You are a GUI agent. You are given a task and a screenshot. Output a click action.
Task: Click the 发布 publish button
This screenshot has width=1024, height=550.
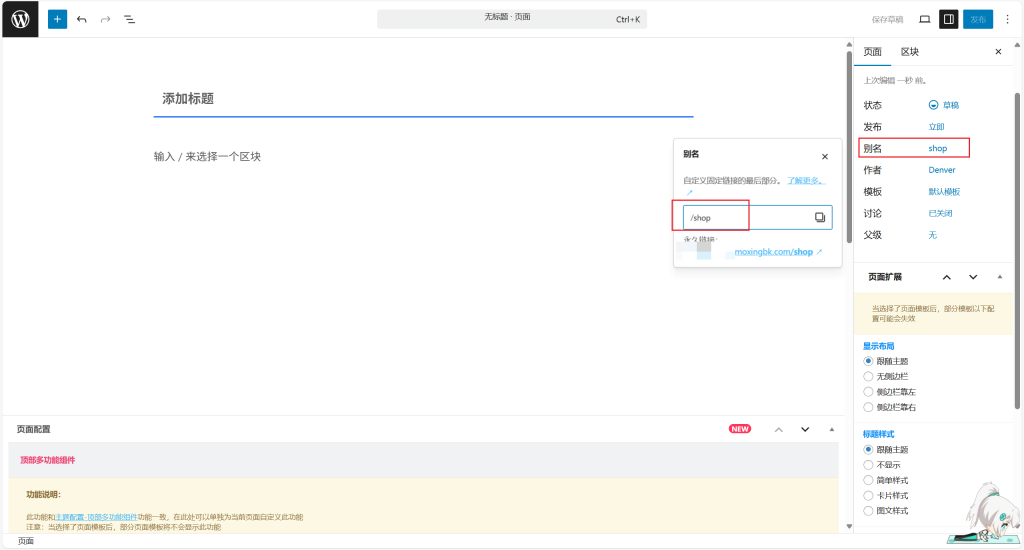click(977, 19)
